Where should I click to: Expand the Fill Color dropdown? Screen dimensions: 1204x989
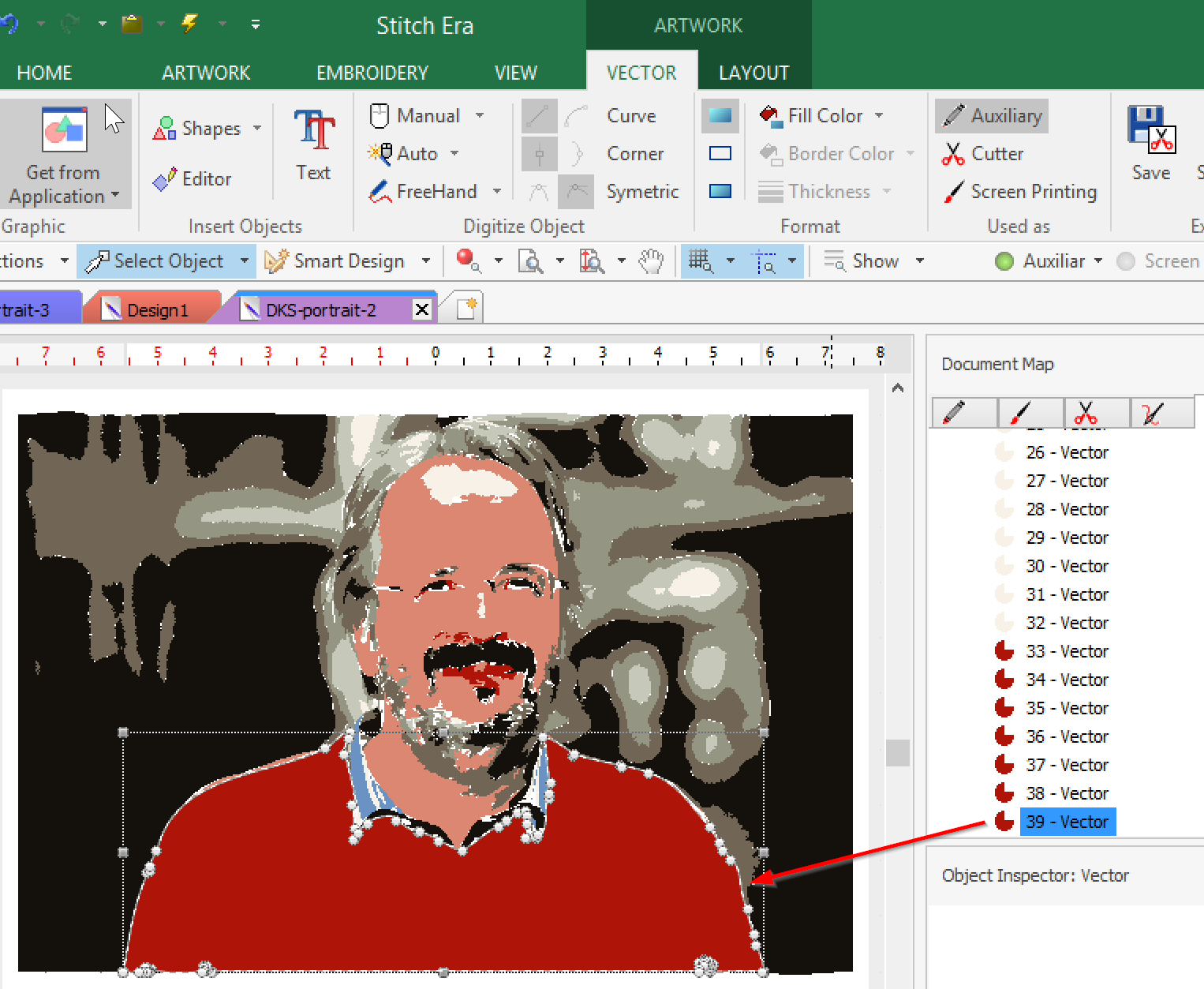click(x=879, y=116)
